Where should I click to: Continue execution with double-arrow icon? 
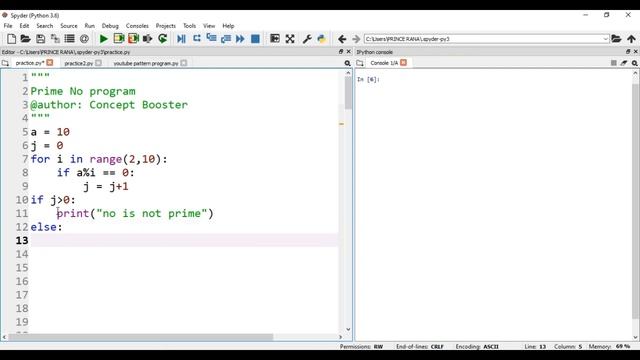click(240, 39)
